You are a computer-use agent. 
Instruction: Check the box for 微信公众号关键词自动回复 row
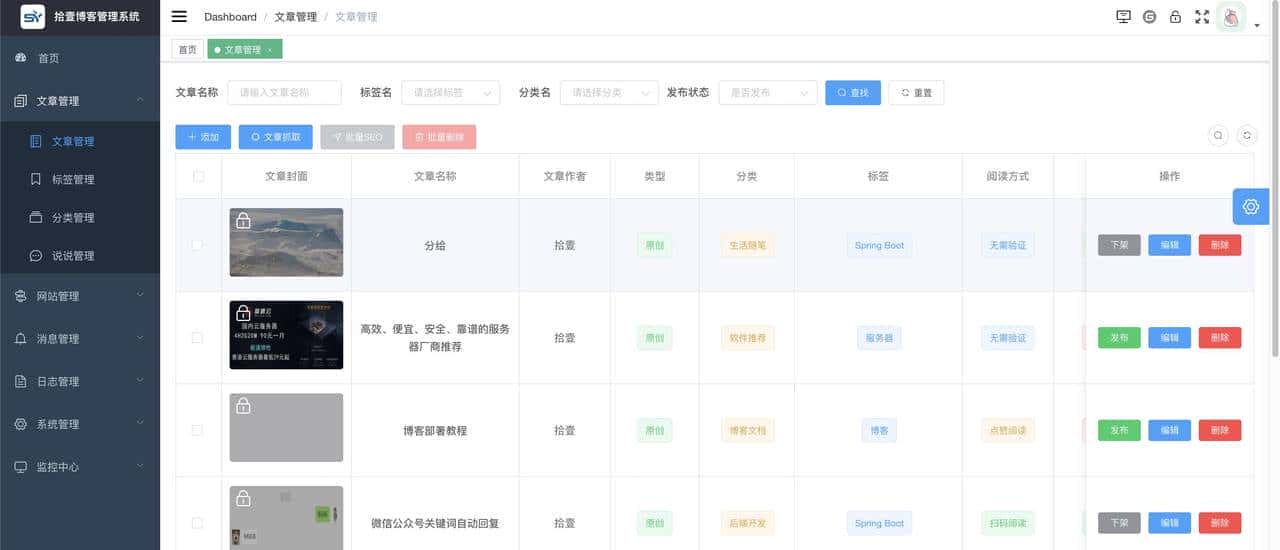(x=197, y=523)
